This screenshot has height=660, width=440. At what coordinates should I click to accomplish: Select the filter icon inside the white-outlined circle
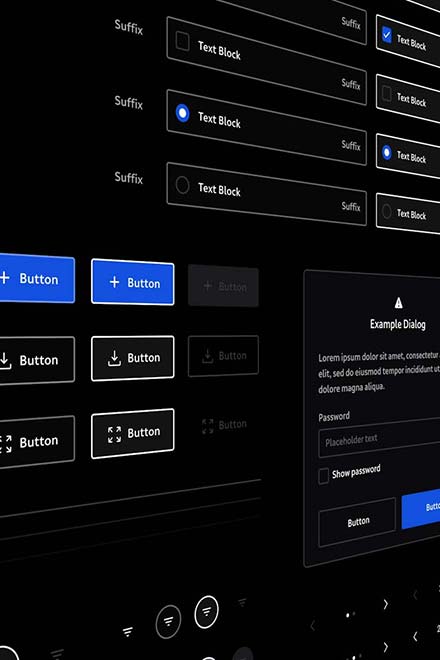point(206,611)
